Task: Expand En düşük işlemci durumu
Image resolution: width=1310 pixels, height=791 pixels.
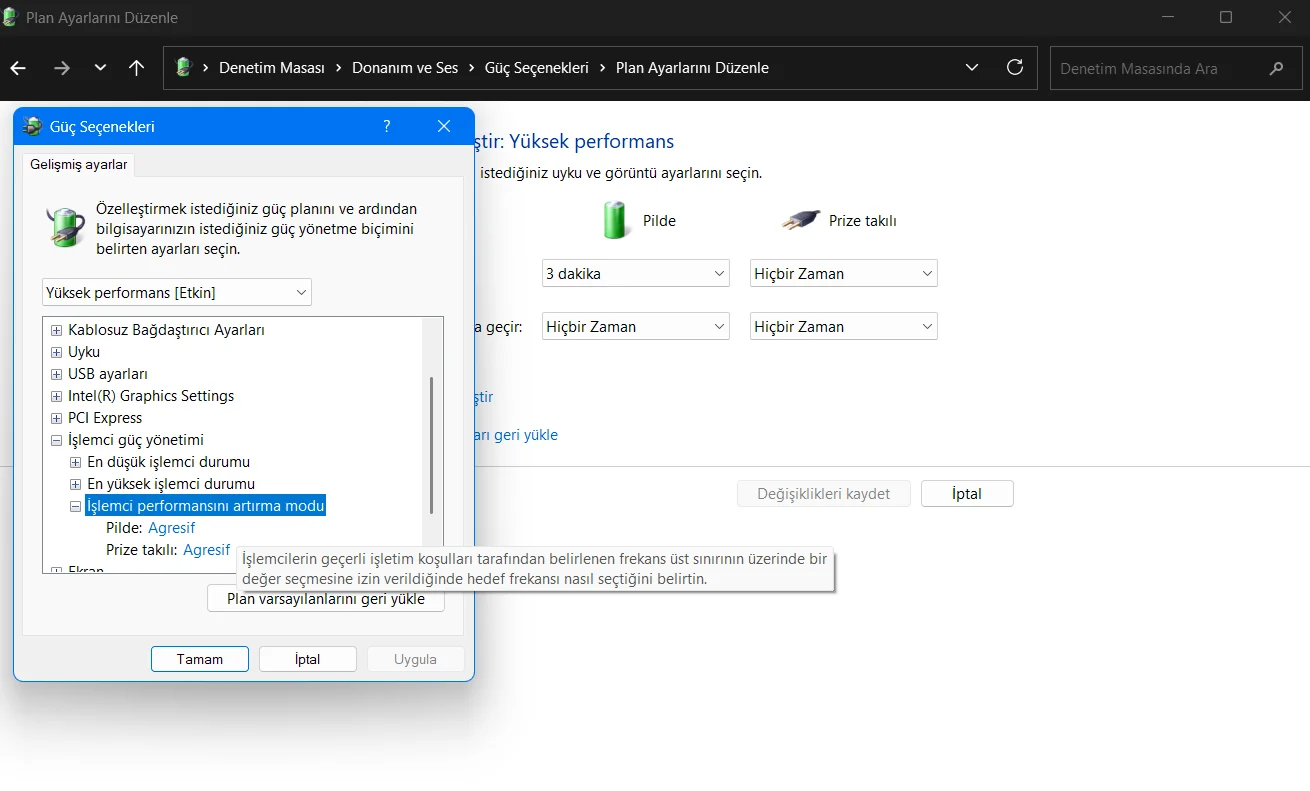Action: [75, 462]
